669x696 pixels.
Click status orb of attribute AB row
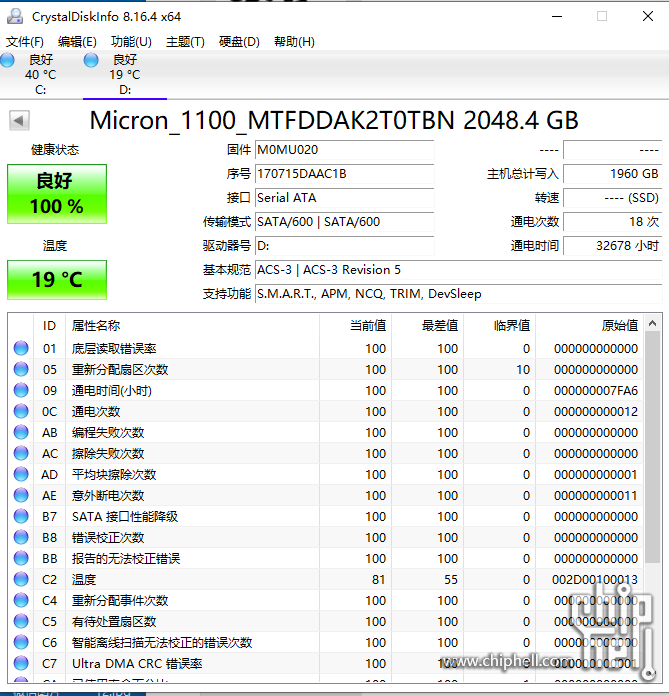(x=21, y=432)
